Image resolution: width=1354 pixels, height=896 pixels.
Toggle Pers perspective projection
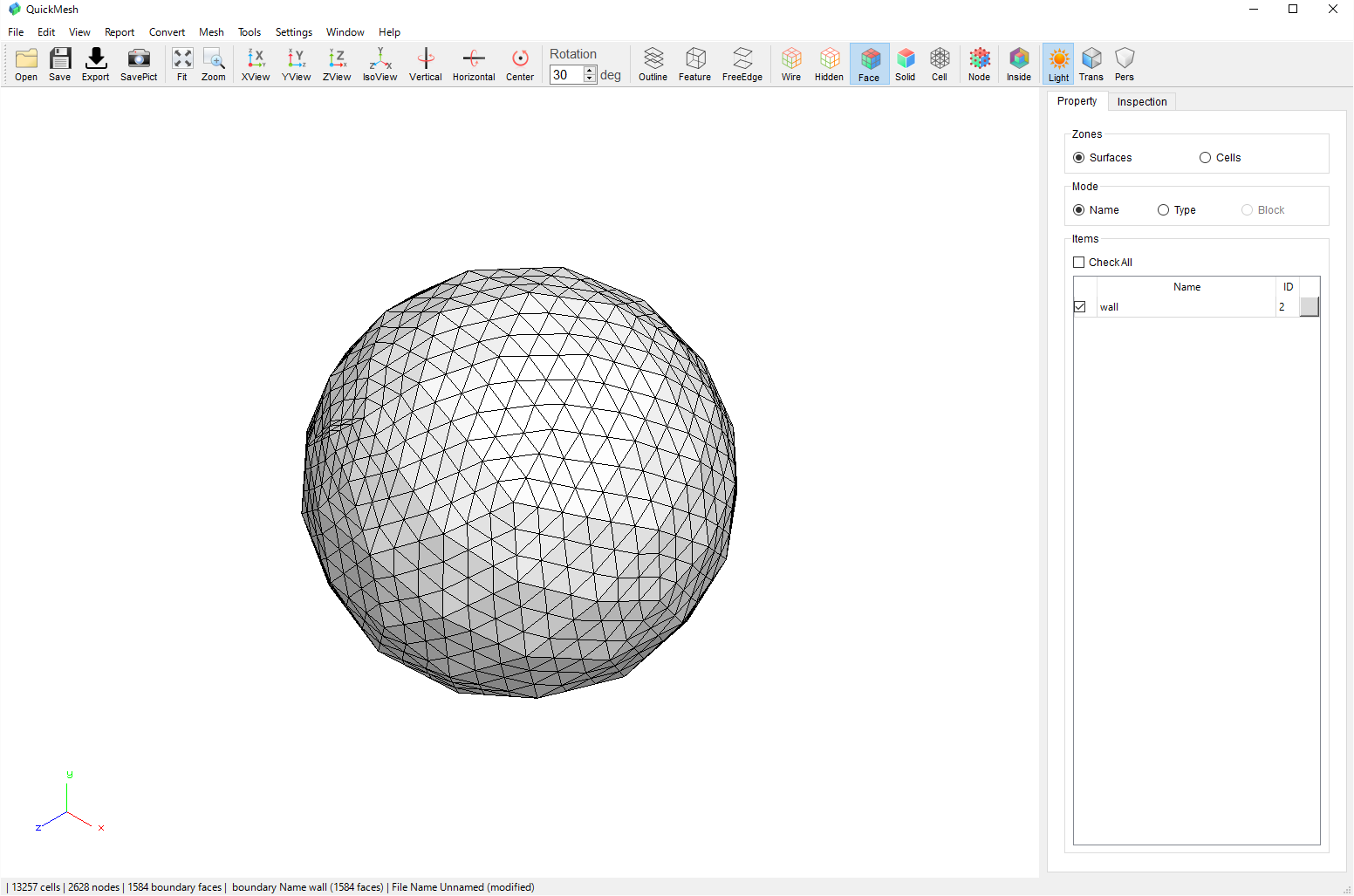coord(1125,65)
